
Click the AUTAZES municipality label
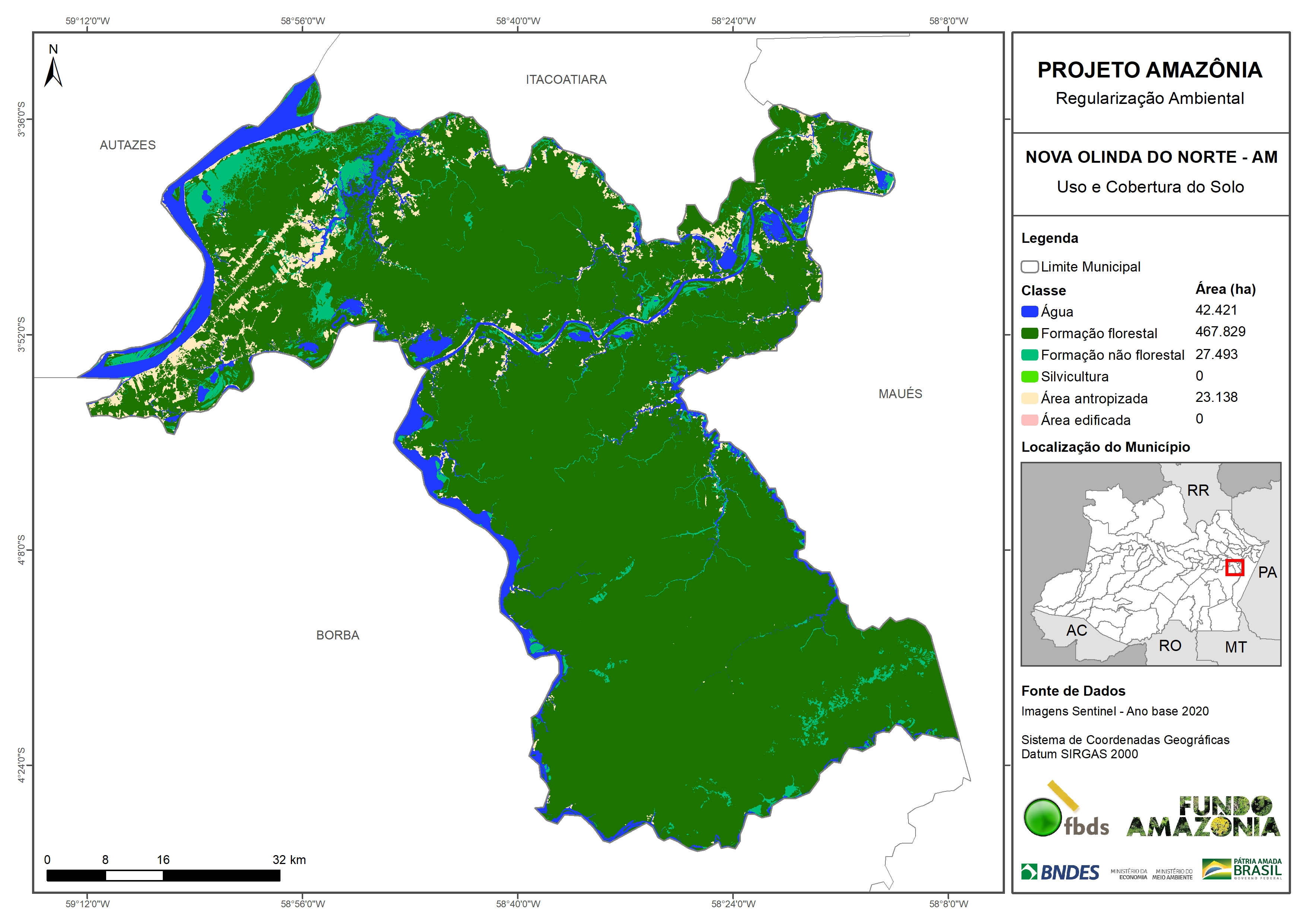click(x=127, y=145)
